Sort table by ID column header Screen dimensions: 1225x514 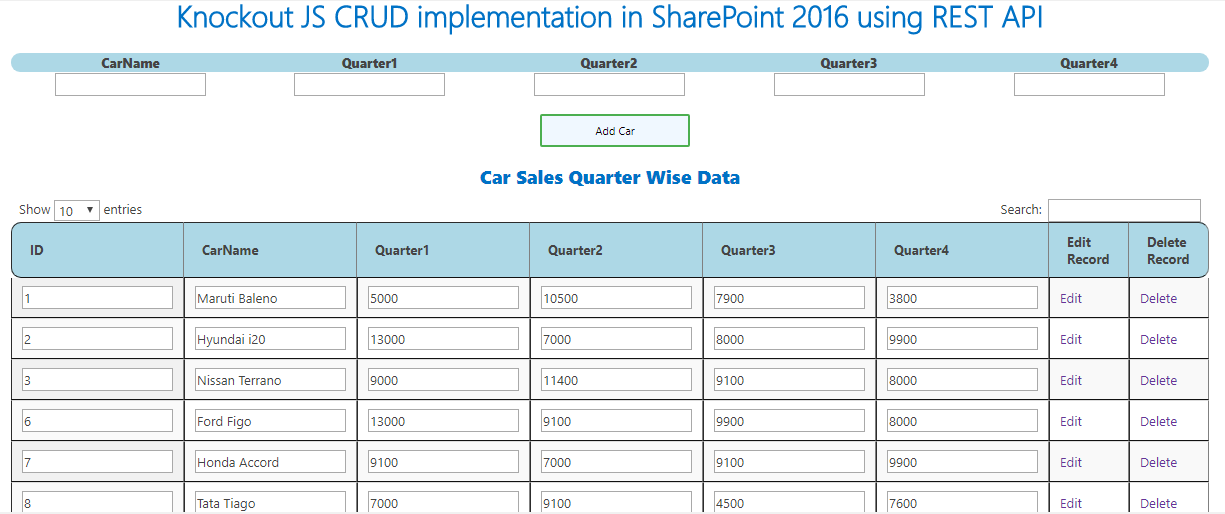[97, 250]
